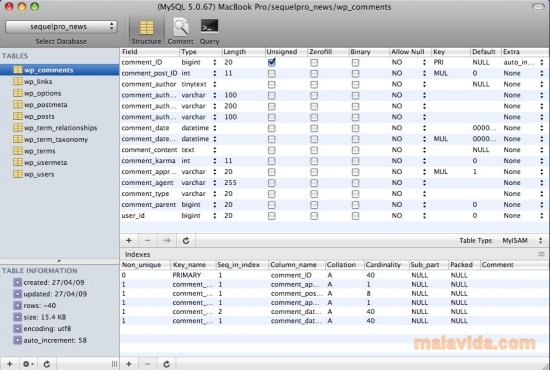Click the comment_date field name
Viewport: 550px width, 370px height.
(x=145, y=128)
